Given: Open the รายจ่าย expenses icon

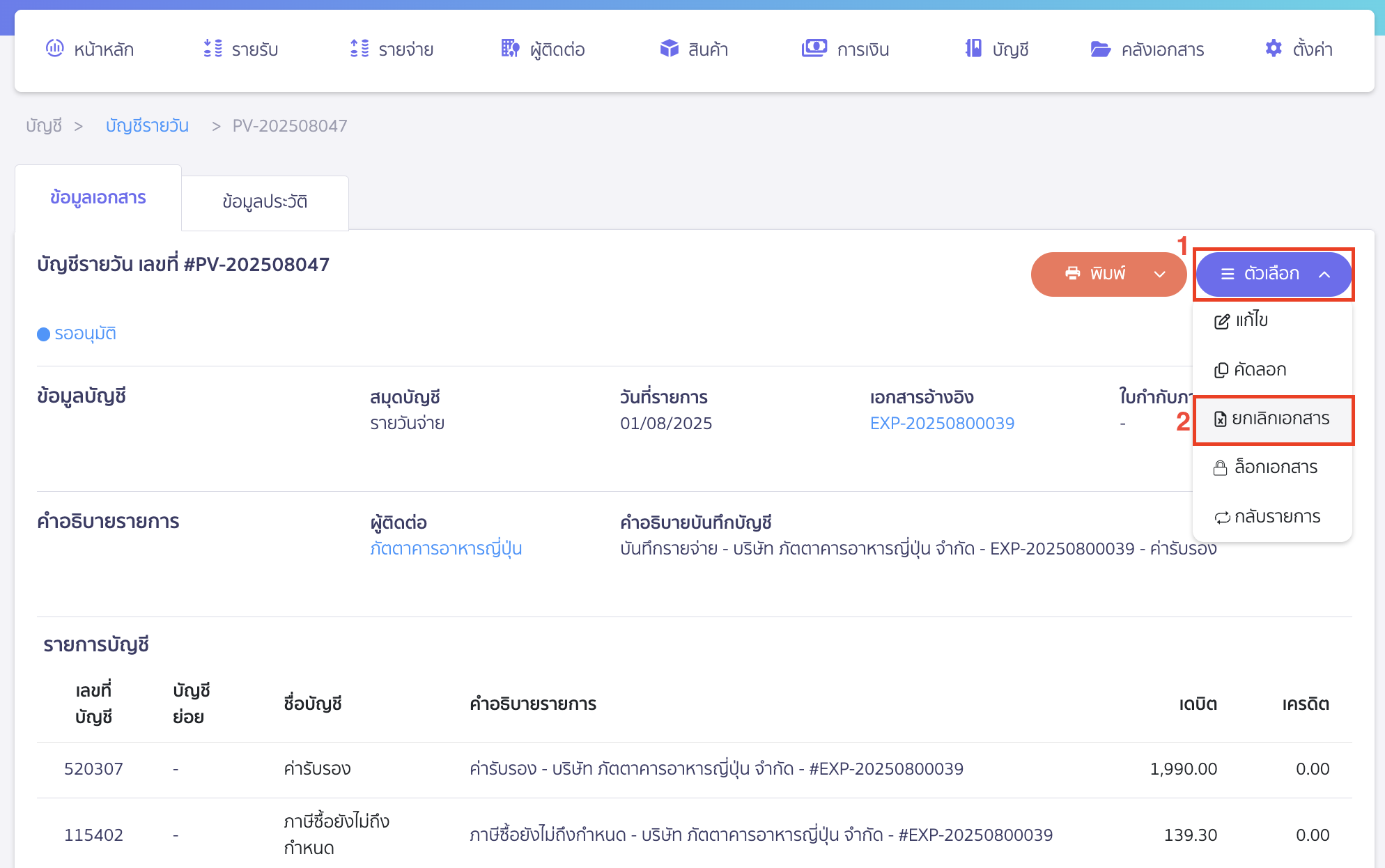Looking at the screenshot, I should point(359,49).
